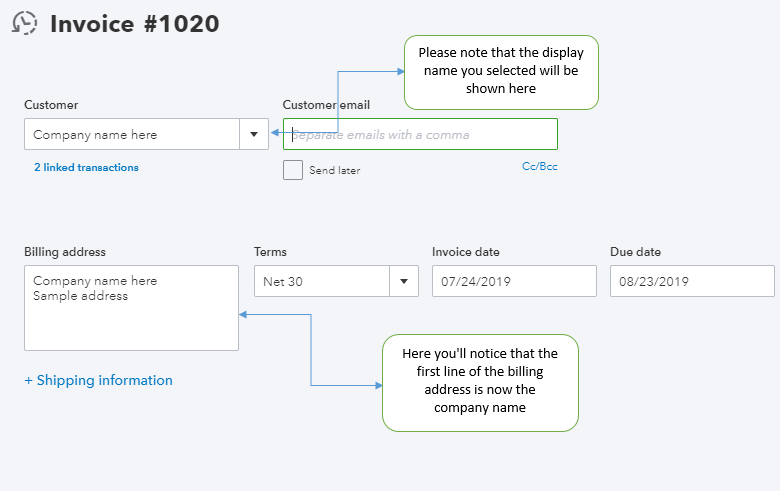
Task: Click the Billing address label
Action: [65, 252]
